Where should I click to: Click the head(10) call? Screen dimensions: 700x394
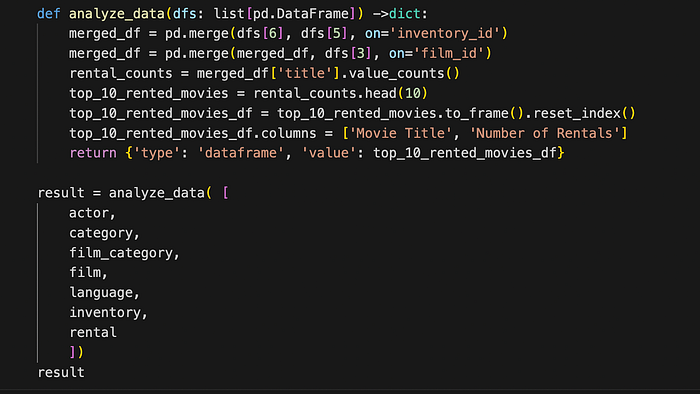(396, 93)
